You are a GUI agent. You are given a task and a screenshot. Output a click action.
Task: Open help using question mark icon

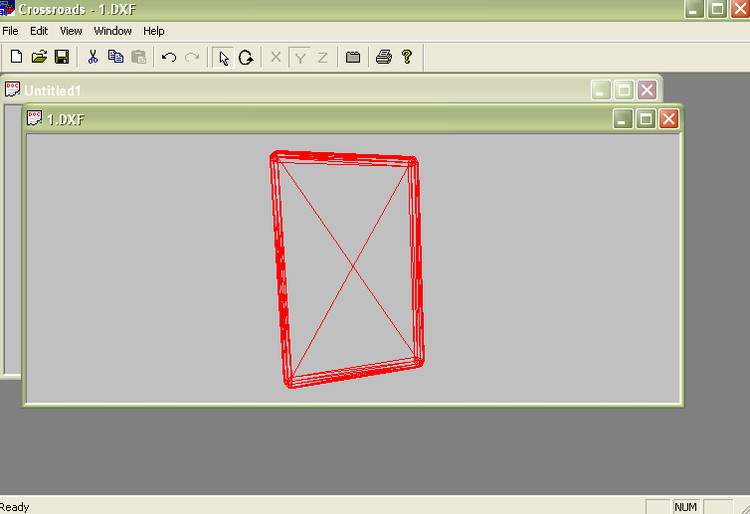[407, 57]
